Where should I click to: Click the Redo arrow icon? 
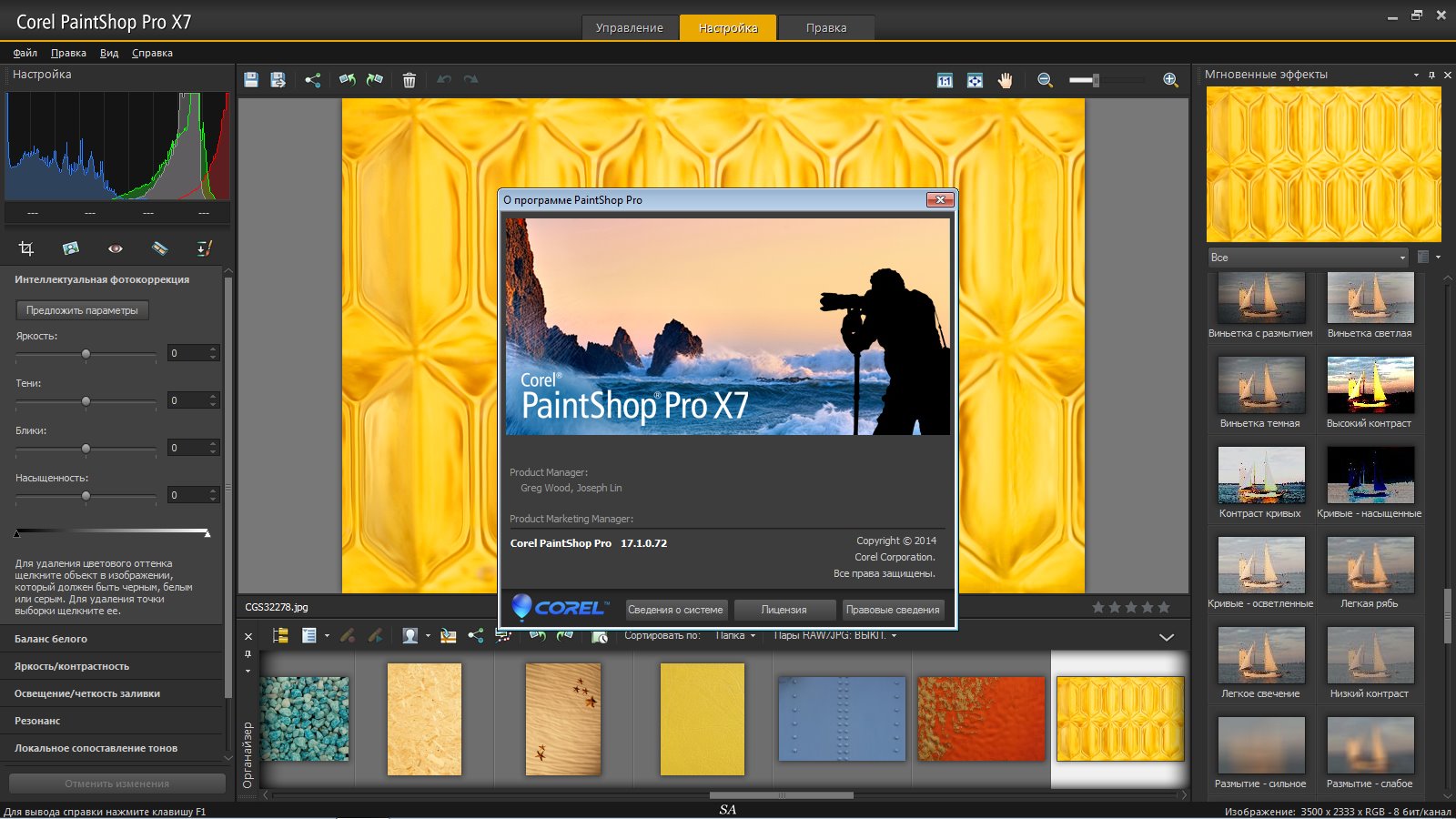click(x=470, y=80)
